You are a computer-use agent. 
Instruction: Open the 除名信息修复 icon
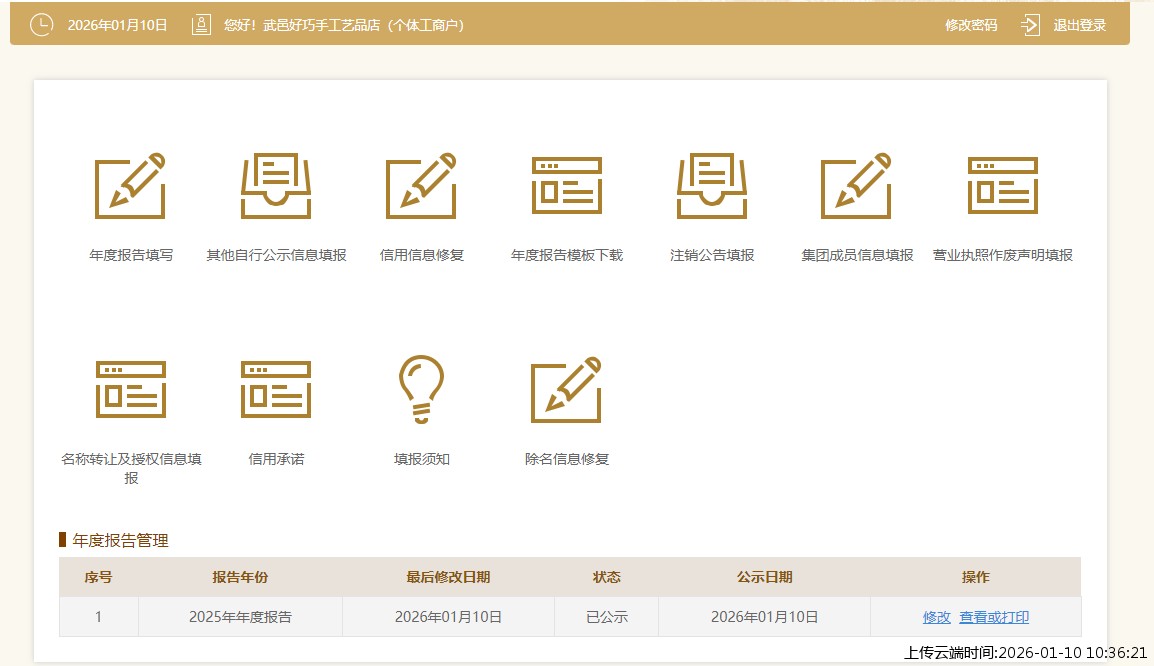point(566,390)
